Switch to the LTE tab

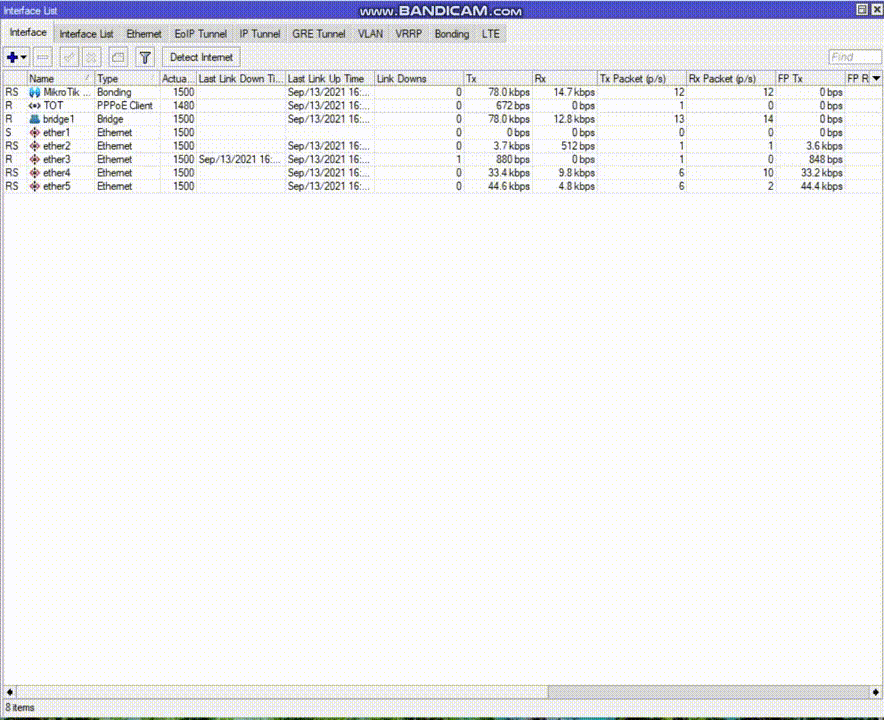tap(490, 34)
